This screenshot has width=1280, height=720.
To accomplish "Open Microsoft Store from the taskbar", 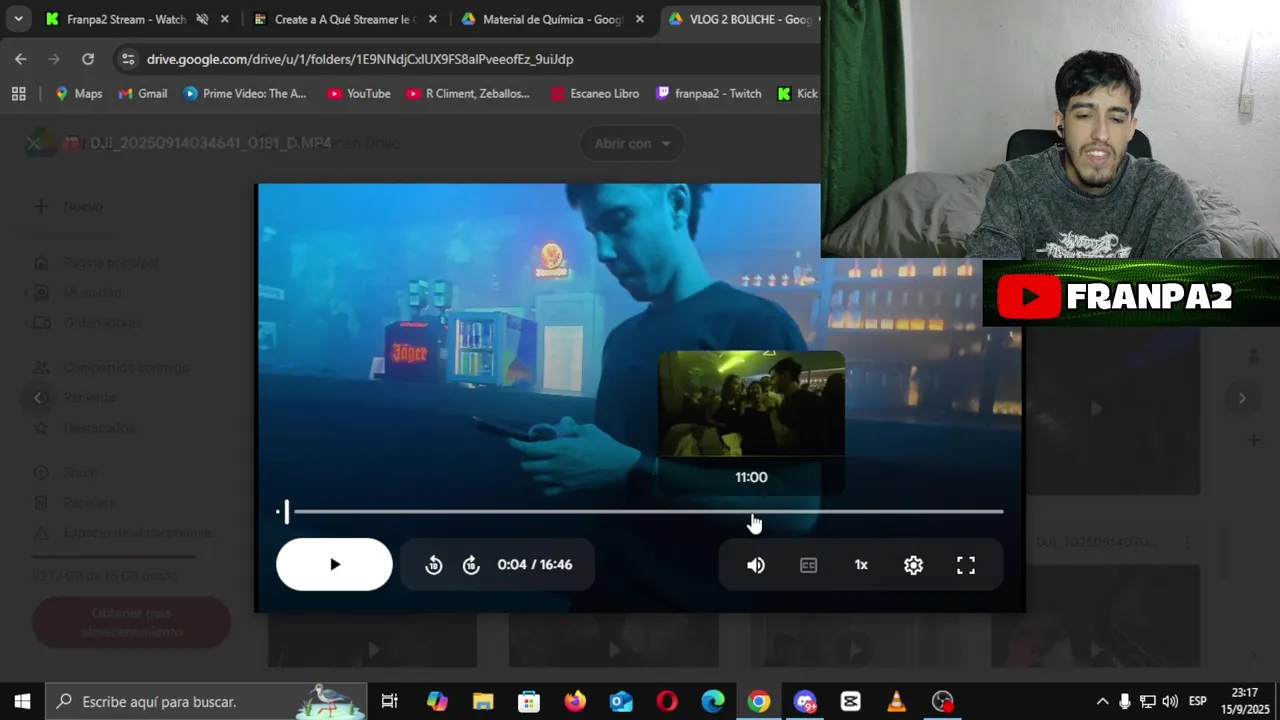I will point(529,701).
